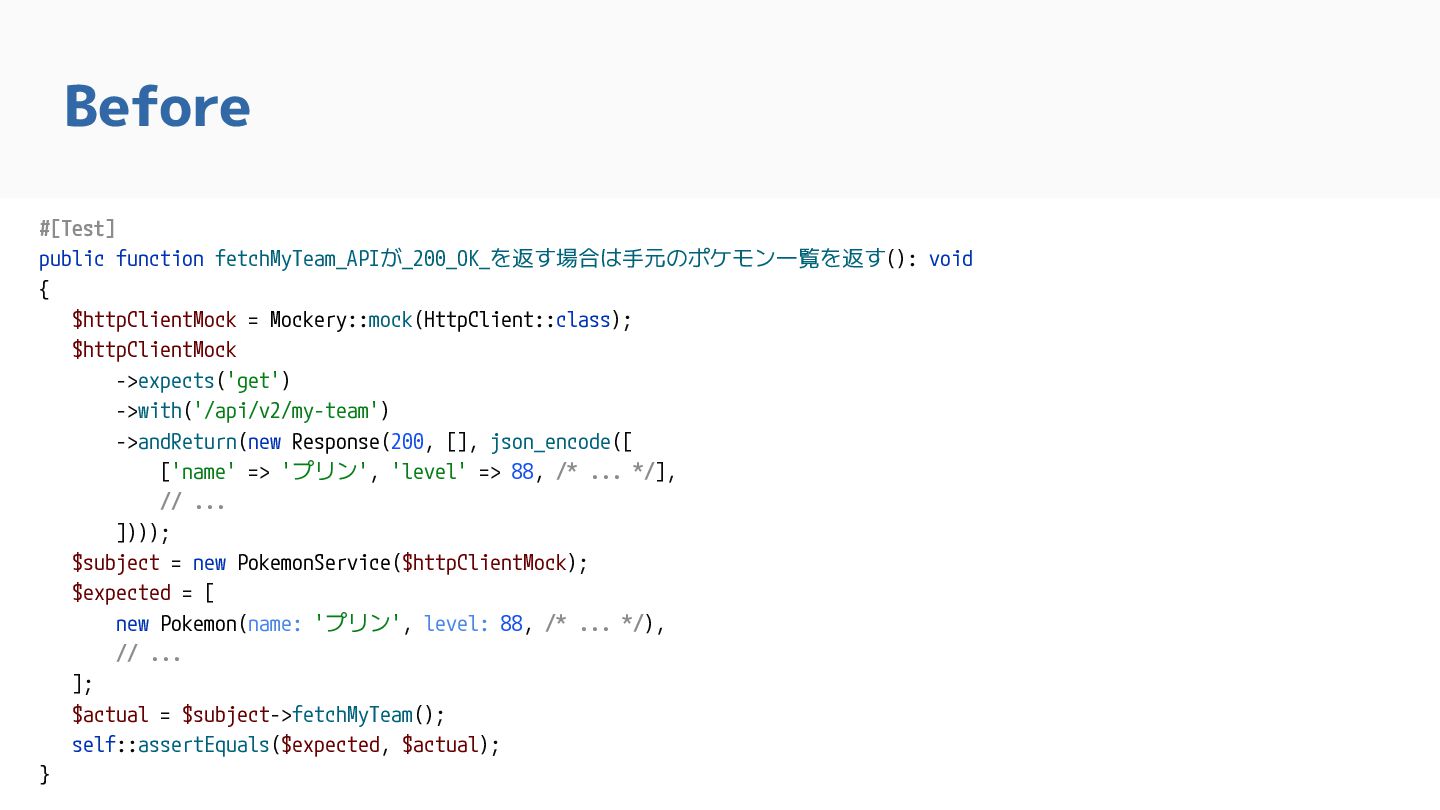The image size is (1440, 810).
Task: Click the "Before" slide title
Action: click(157, 106)
